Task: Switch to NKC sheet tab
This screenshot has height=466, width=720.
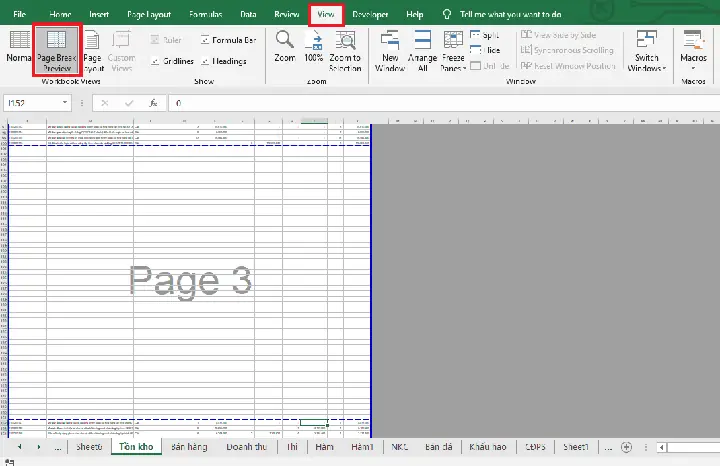Action: coord(399,447)
